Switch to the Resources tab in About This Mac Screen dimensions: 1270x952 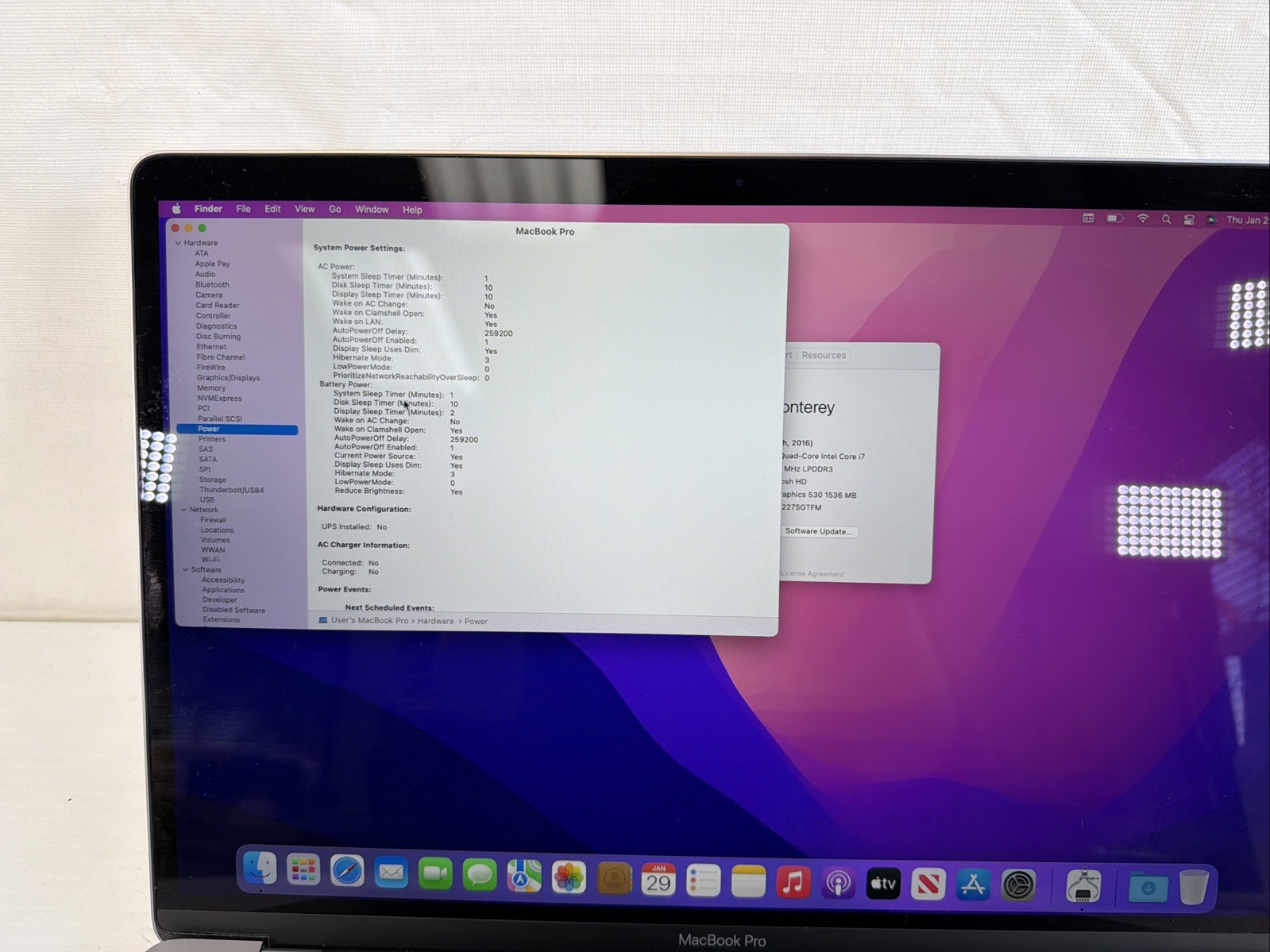[824, 355]
